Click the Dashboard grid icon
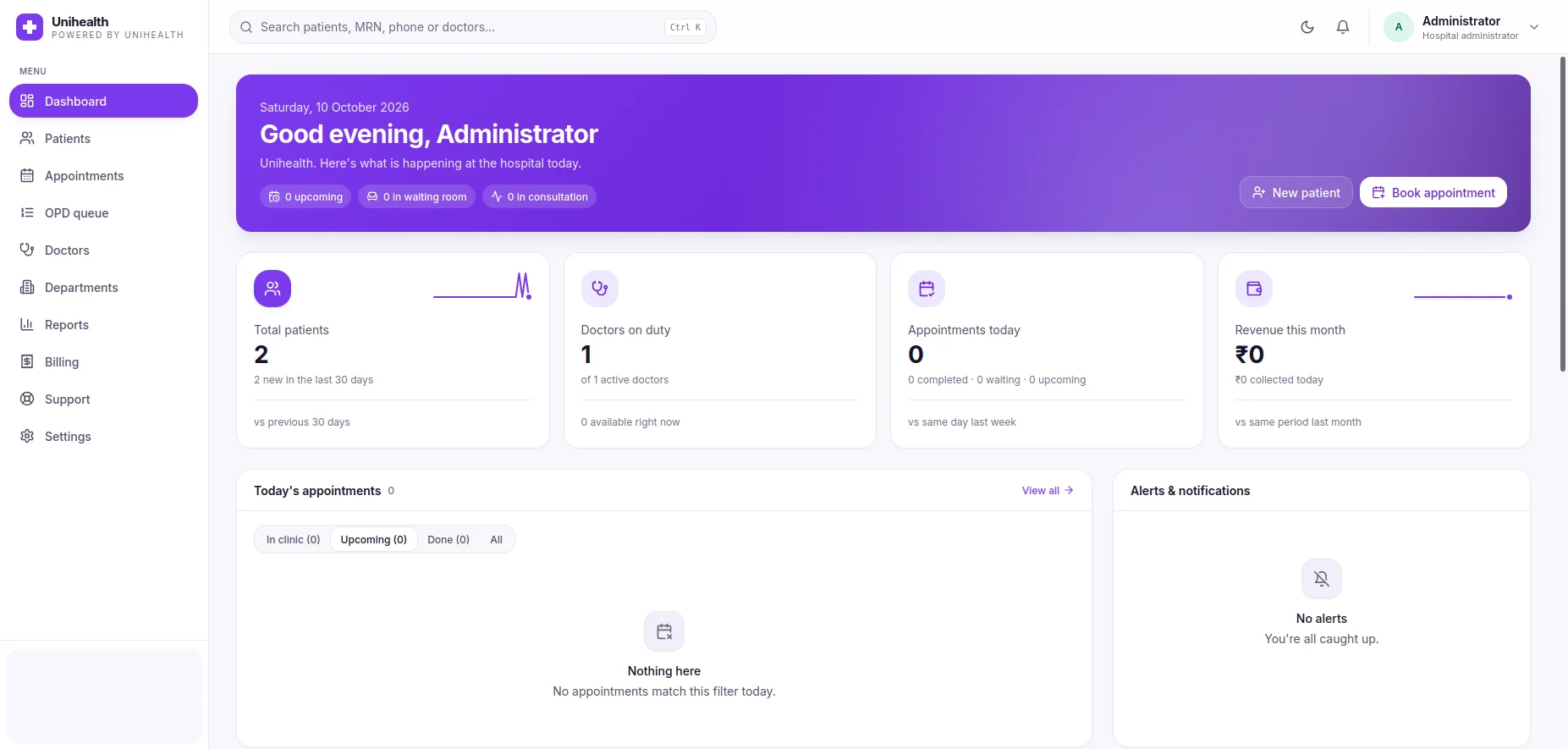1568x749 pixels. (27, 101)
